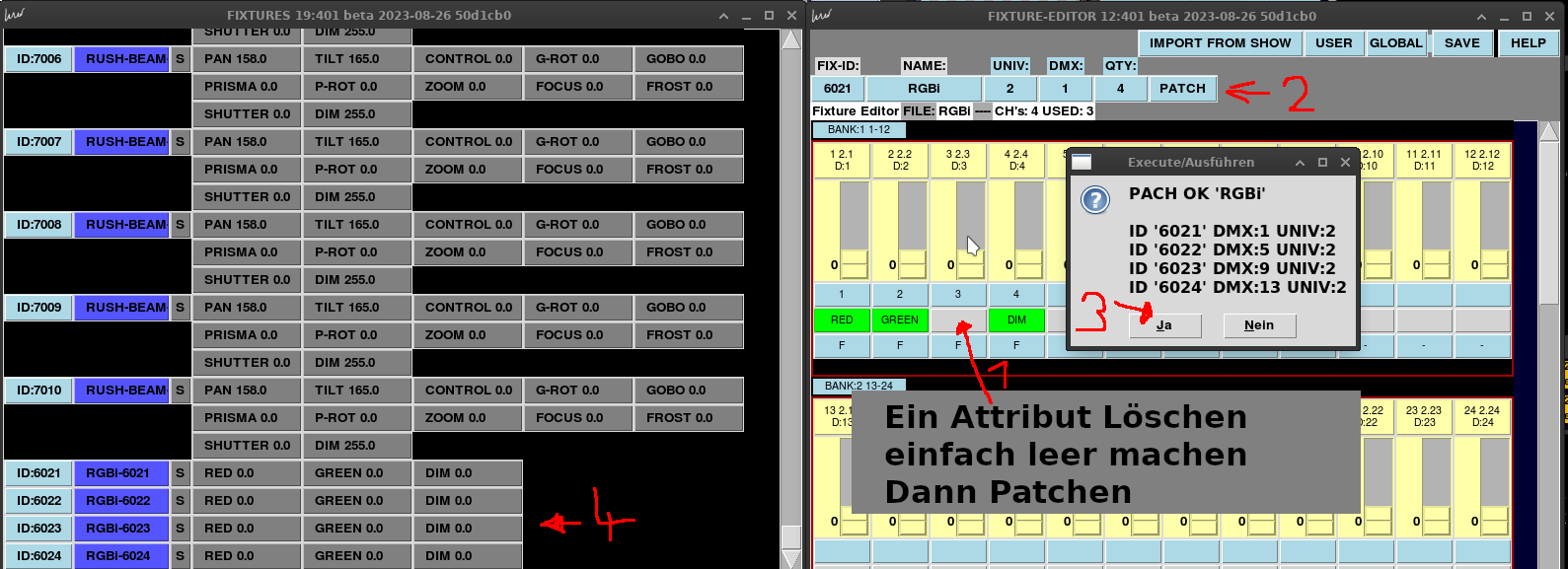This screenshot has width=1568, height=569.
Task: Select the GREEN attribute on channel 2
Action: [x=900, y=320]
